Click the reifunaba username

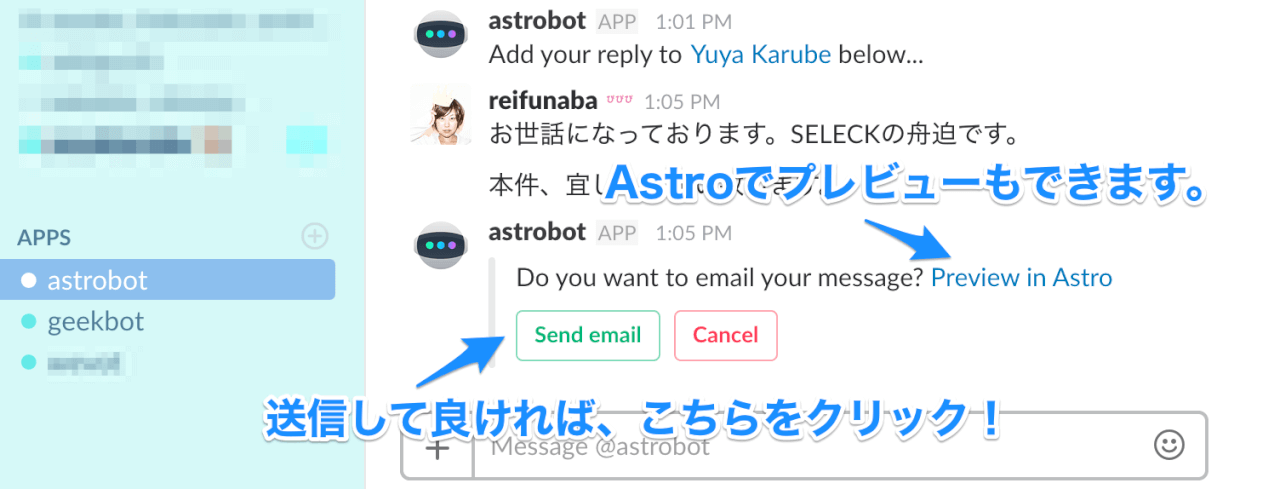(x=543, y=100)
